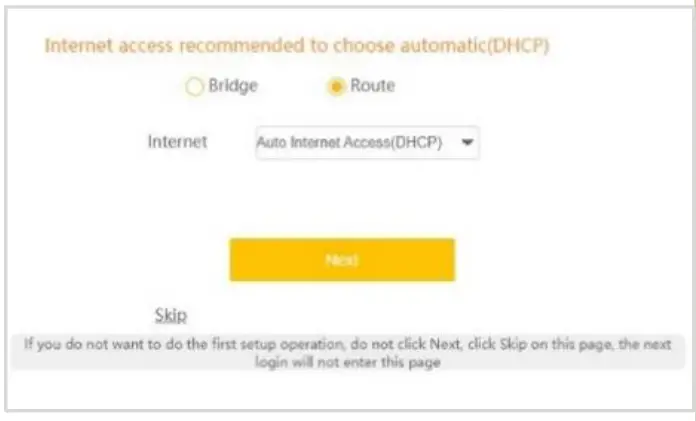Keep Route mode enabled via its radio
Screen dimensions: 696x421
pos(337,87)
